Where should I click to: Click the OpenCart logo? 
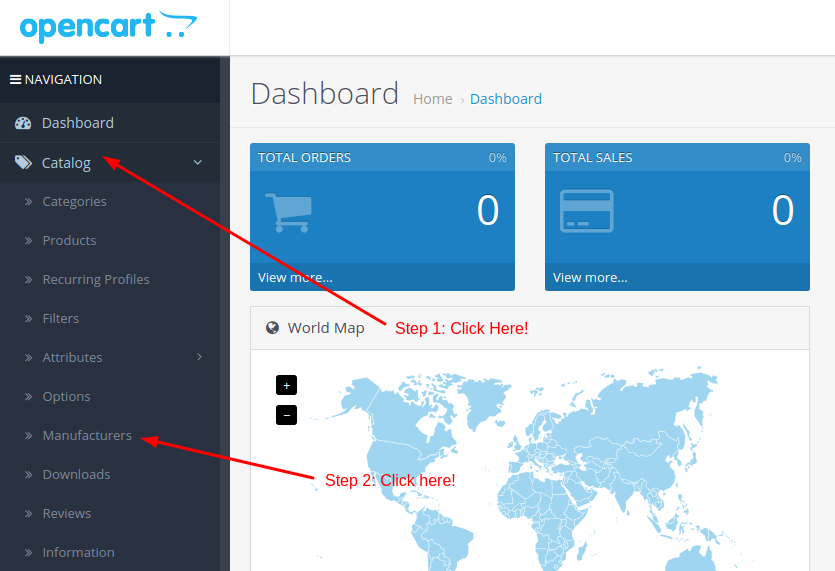(108, 26)
